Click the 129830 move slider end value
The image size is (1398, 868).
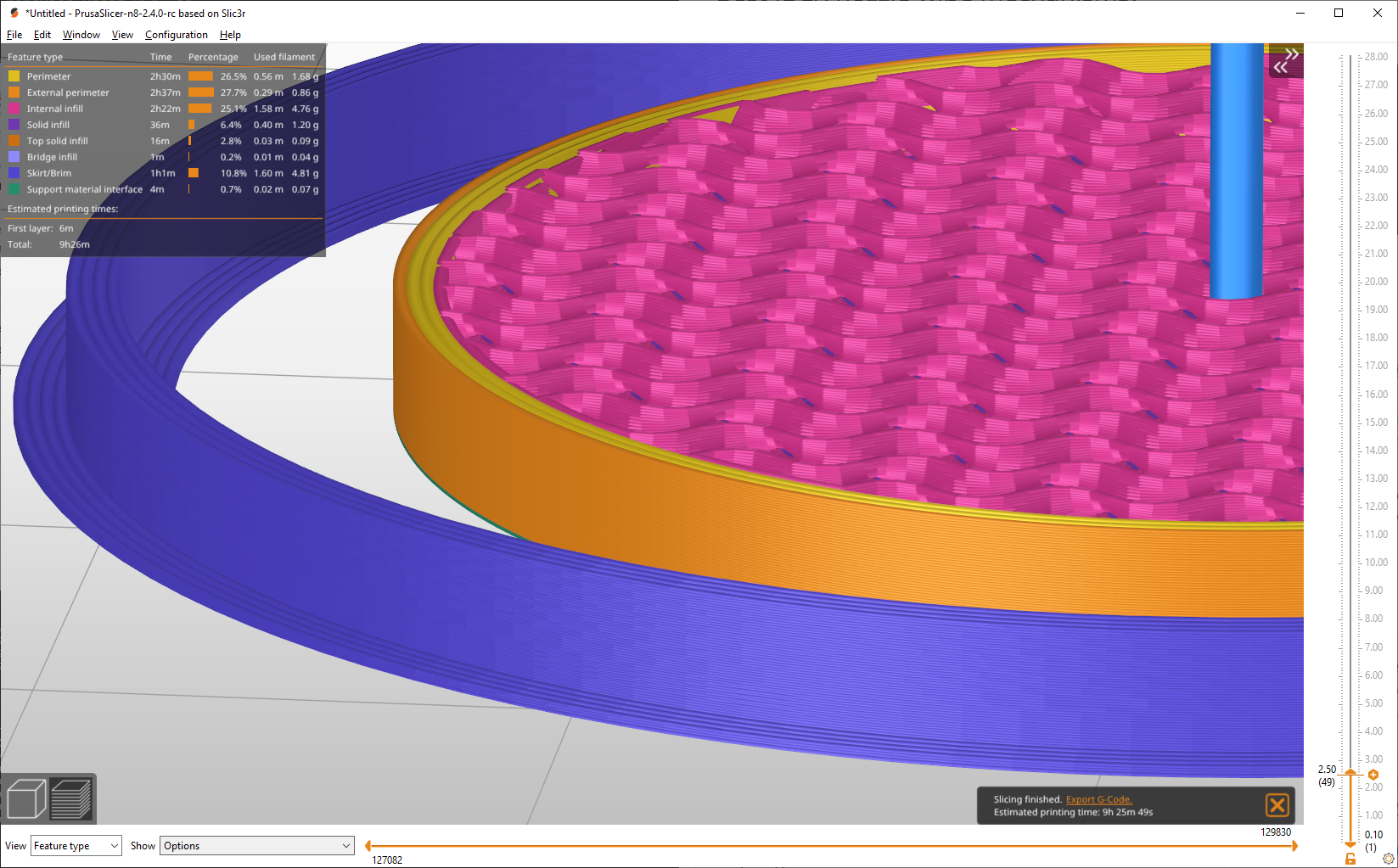(x=1276, y=832)
